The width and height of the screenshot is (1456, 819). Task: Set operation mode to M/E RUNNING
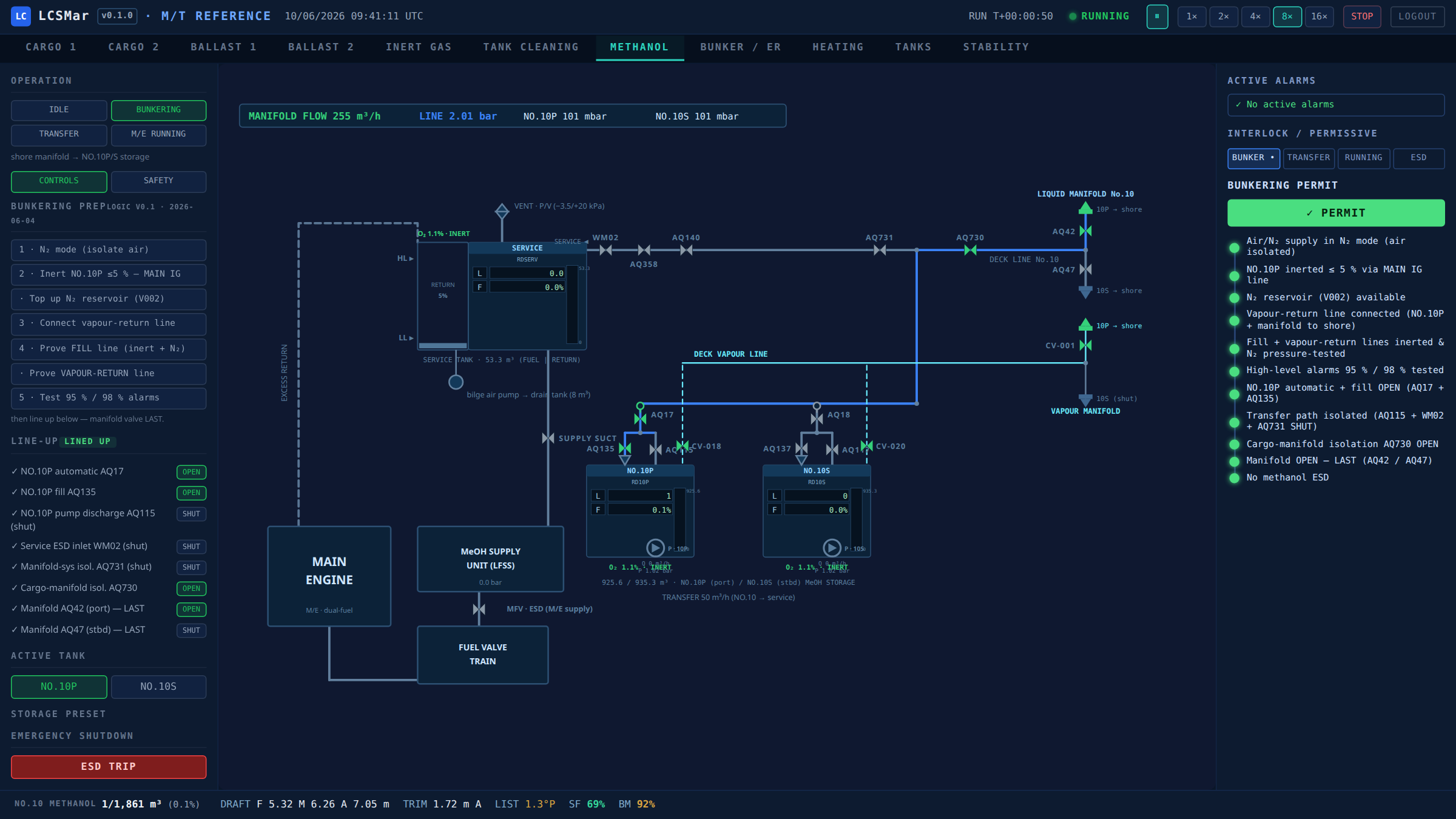point(158,134)
